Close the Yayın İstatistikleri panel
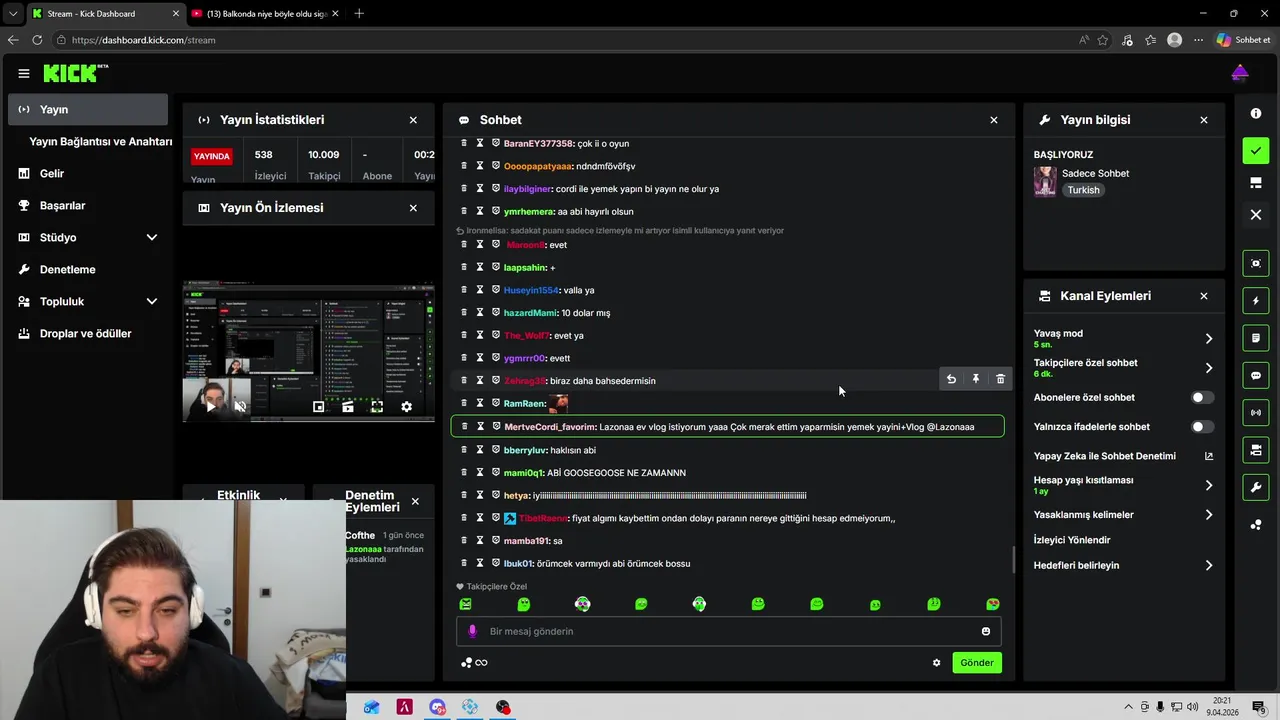 pyautogui.click(x=413, y=120)
